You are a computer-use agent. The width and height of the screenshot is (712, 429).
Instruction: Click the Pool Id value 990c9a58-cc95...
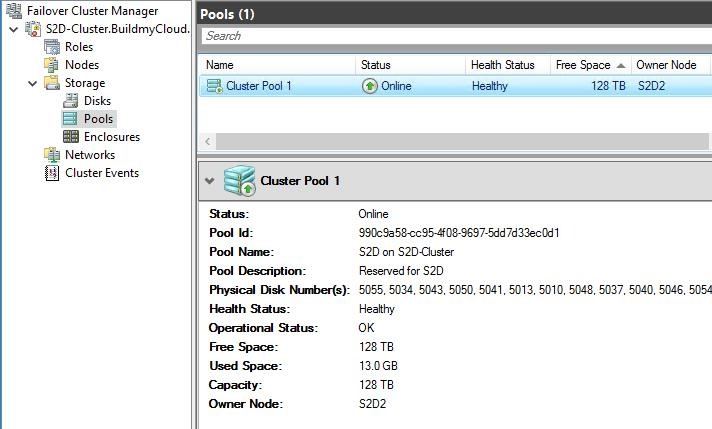pyautogui.click(x=459, y=233)
